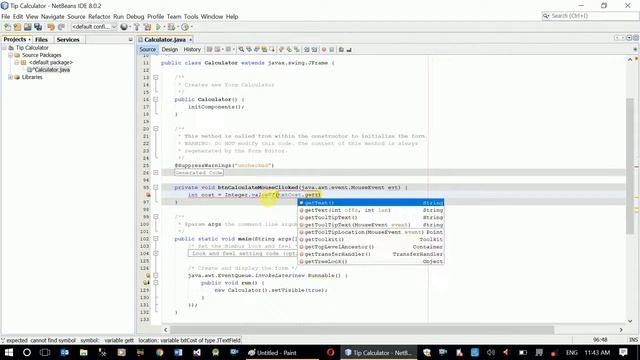Image resolution: width=640 pixels, height=360 pixels.
Task: Switch to the Services tab
Action: tap(68, 40)
